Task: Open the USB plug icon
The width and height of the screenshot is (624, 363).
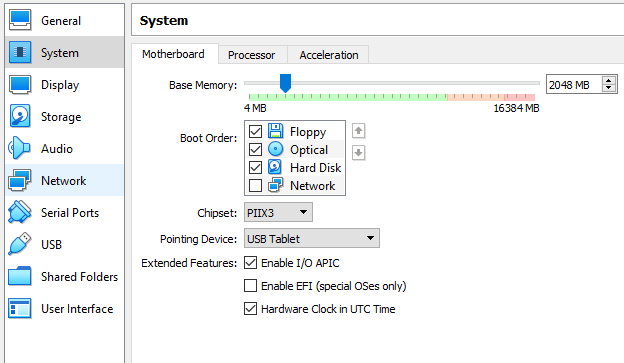Action: pos(20,244)
